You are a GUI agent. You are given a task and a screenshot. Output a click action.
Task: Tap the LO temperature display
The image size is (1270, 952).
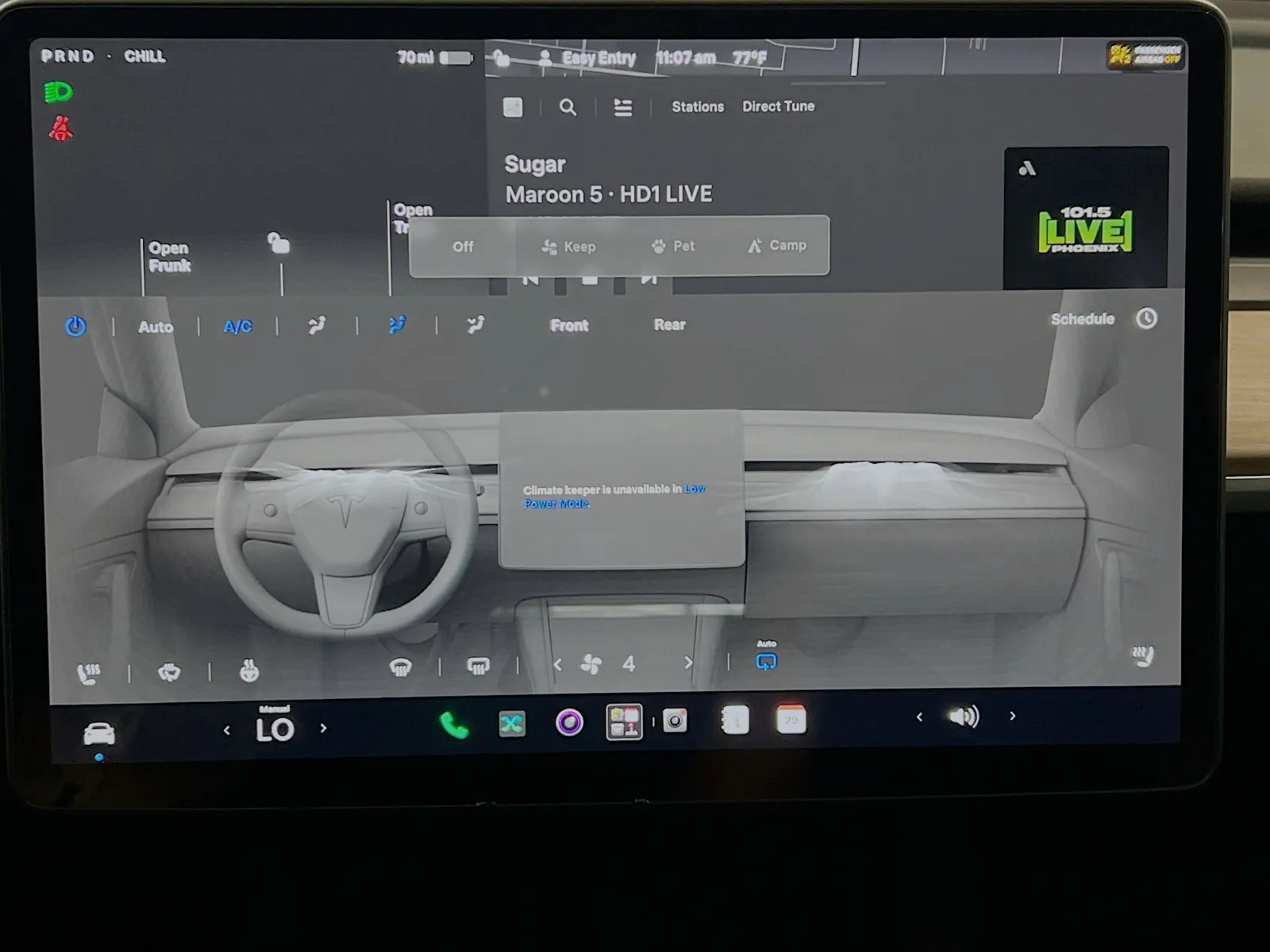click(x=275, y=729)
